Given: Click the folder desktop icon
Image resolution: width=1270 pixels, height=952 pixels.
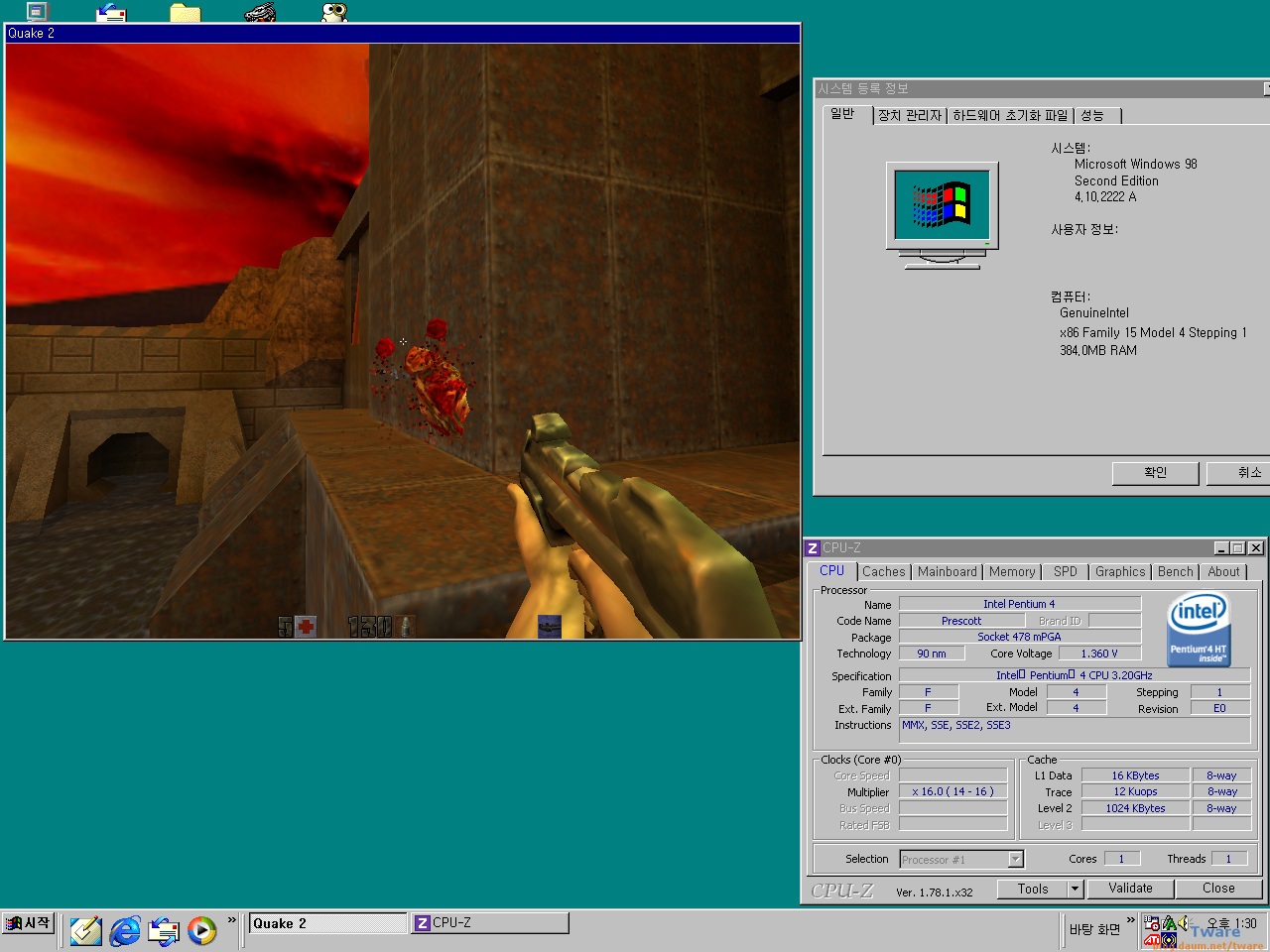Looking at the screenshot, I should 186,12.
